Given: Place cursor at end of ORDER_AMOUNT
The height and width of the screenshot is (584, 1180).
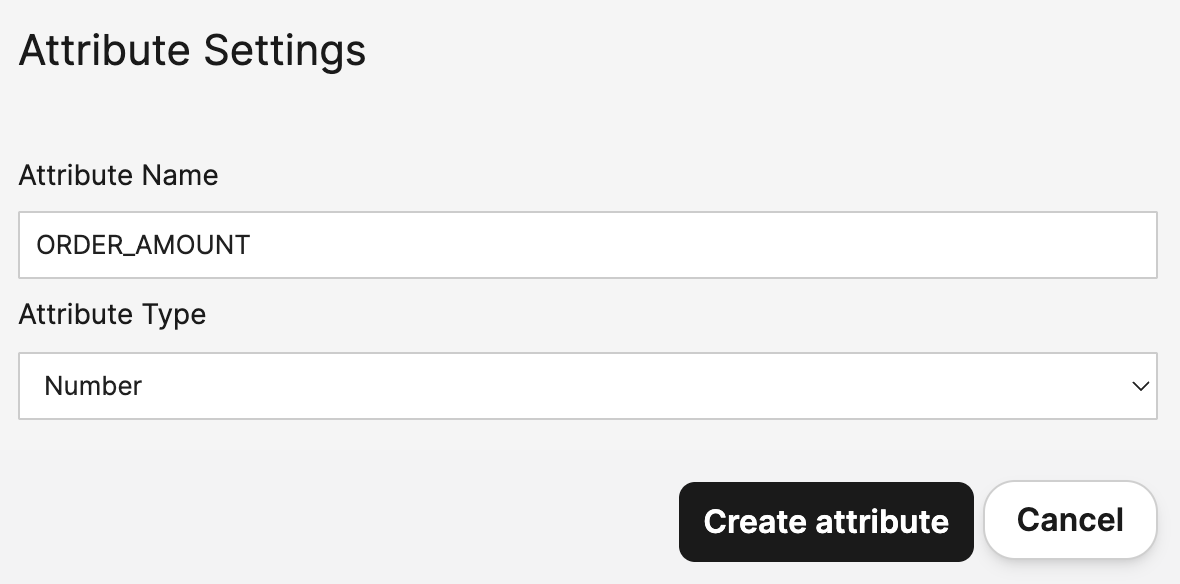Looking at the screenshot, I should [x=251, y=245].
